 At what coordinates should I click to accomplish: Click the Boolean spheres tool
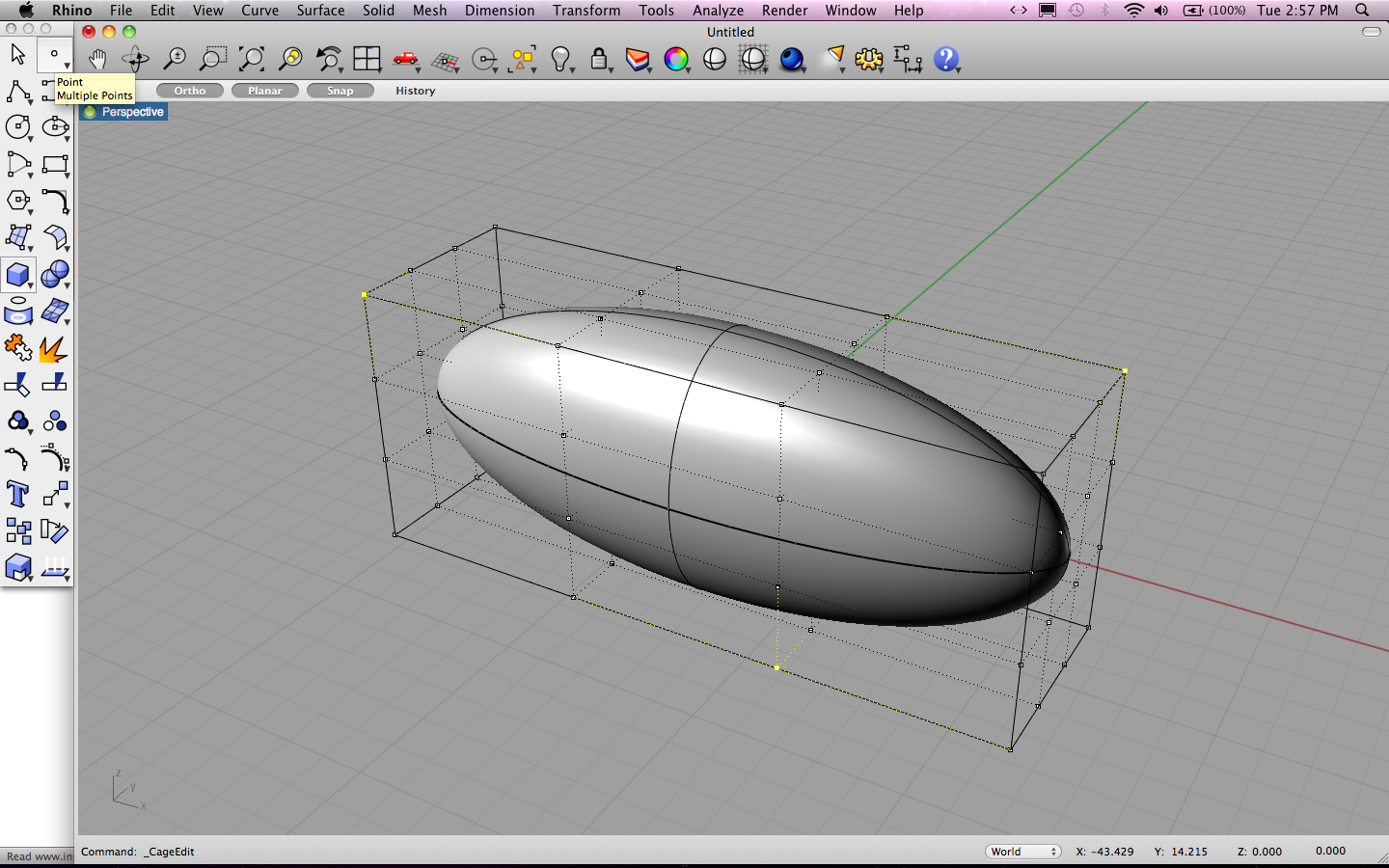point(55,275)
